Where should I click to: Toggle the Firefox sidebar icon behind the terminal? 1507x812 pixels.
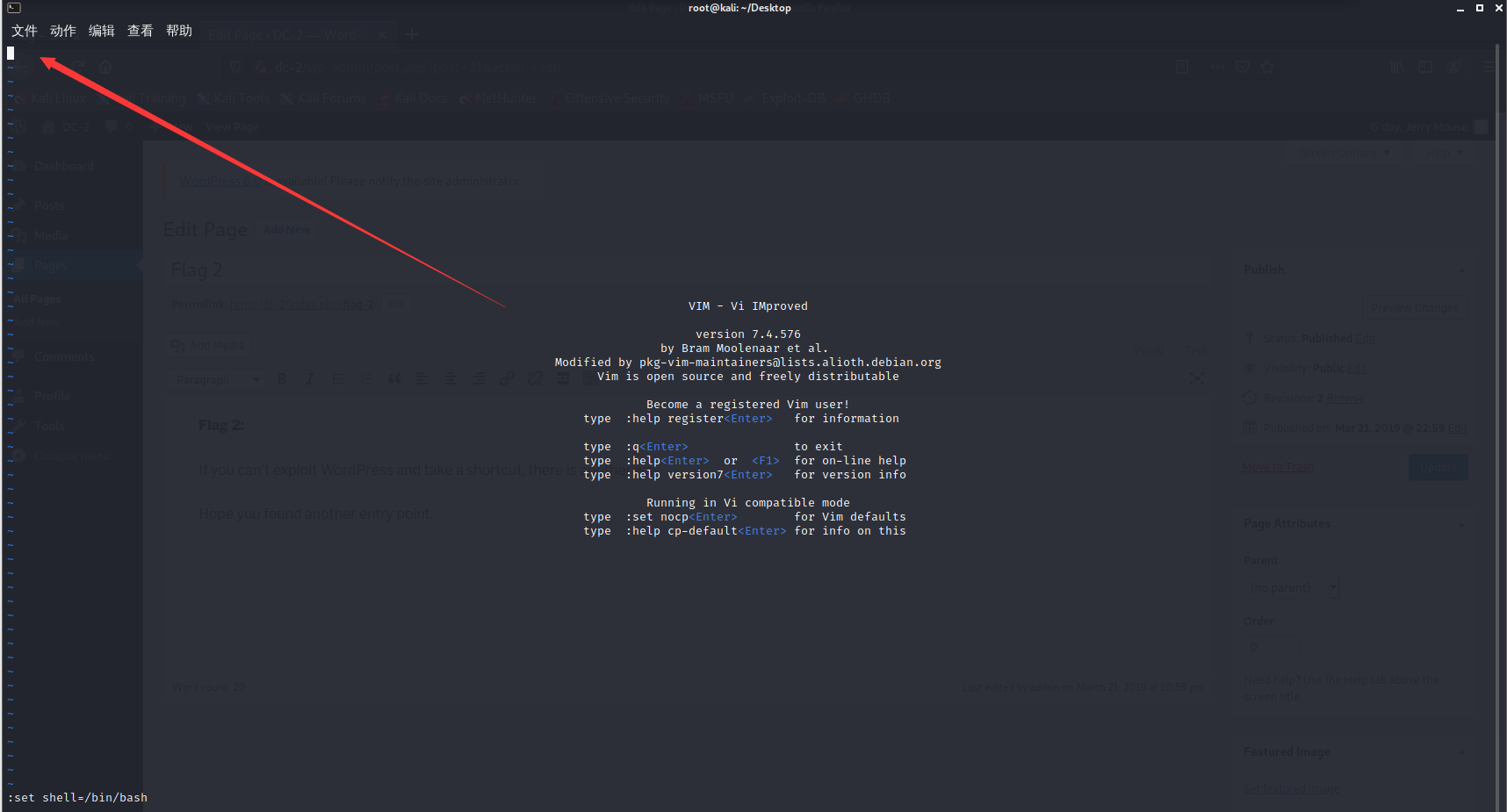(x=1425, y=67)
